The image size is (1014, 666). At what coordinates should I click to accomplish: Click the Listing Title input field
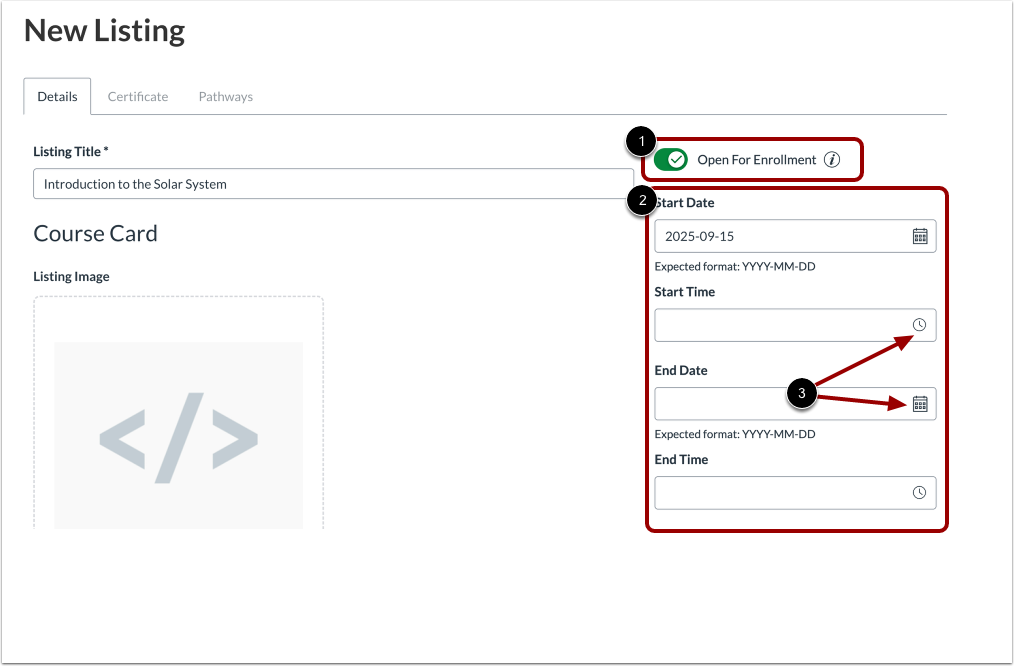point(333,184)
